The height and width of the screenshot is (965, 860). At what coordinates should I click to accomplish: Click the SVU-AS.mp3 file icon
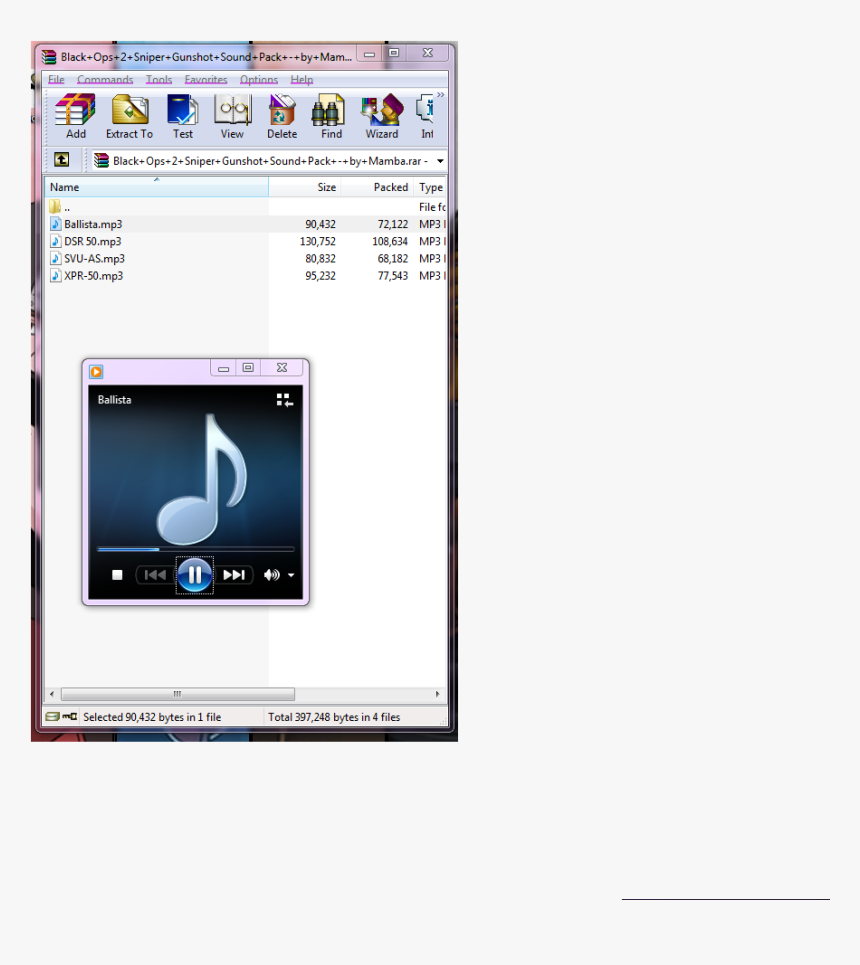coord(55,258)
